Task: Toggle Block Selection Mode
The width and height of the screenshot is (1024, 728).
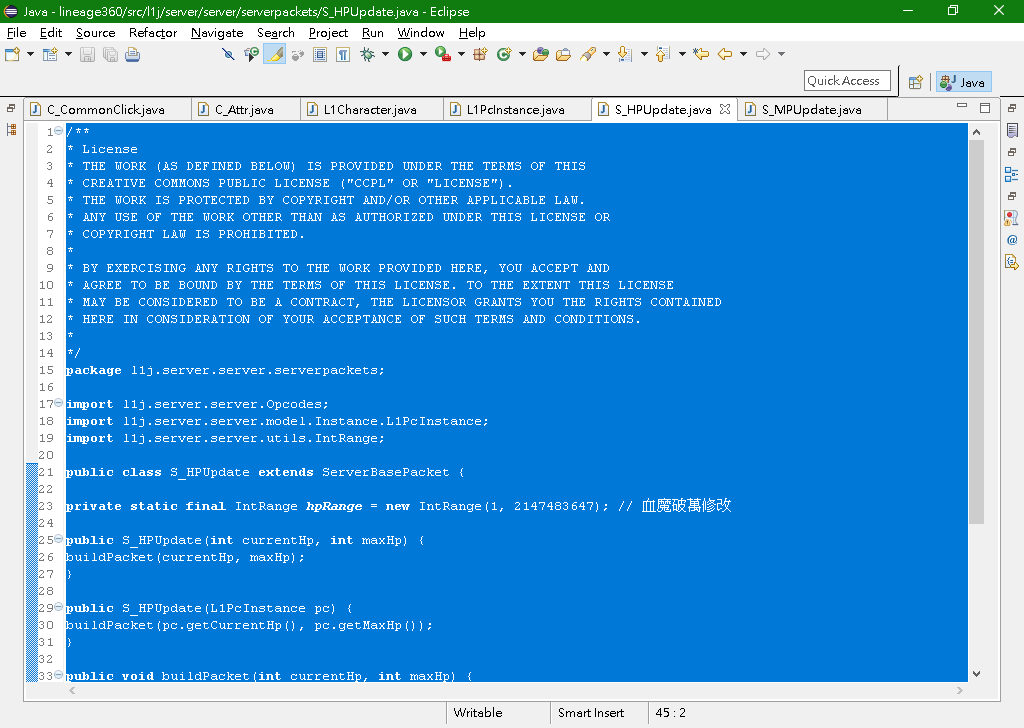Action: (x=320, y=55)
